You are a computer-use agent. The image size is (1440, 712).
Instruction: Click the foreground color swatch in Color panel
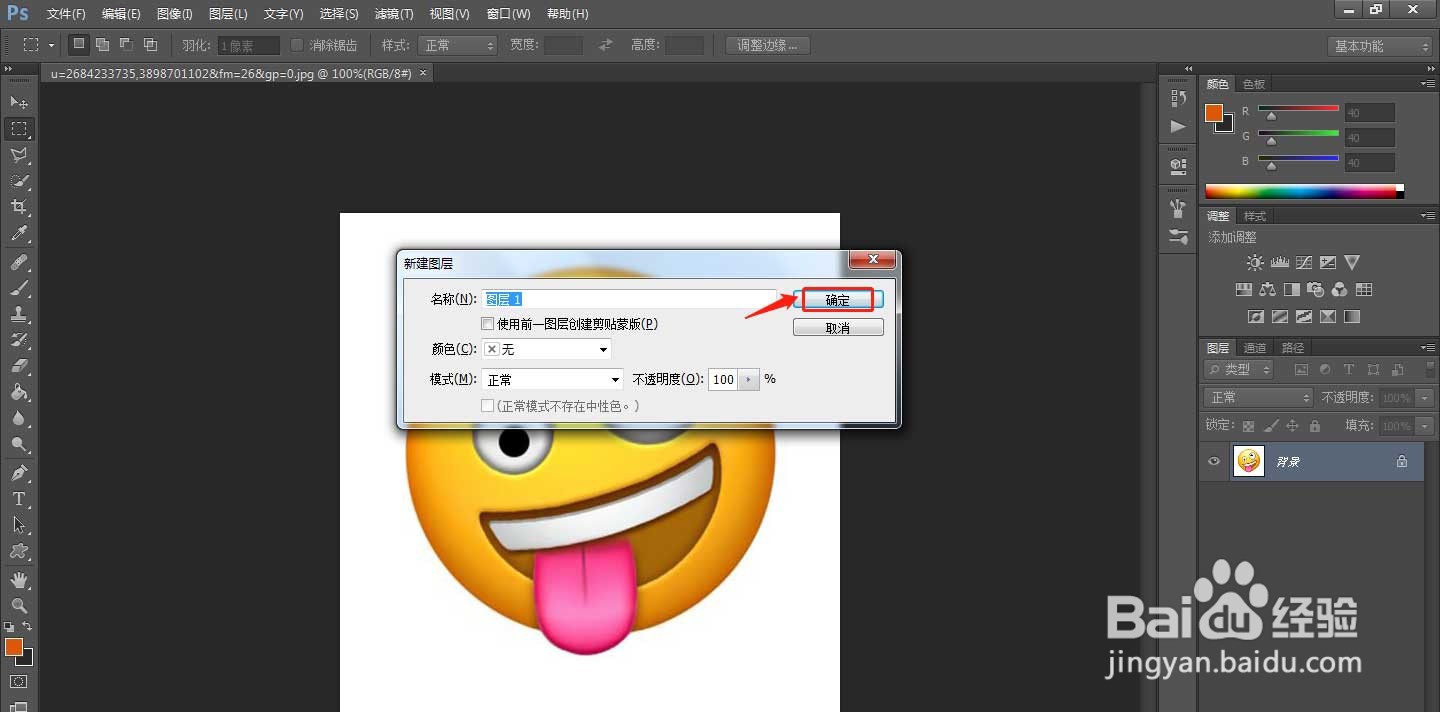pos(1214,113)
